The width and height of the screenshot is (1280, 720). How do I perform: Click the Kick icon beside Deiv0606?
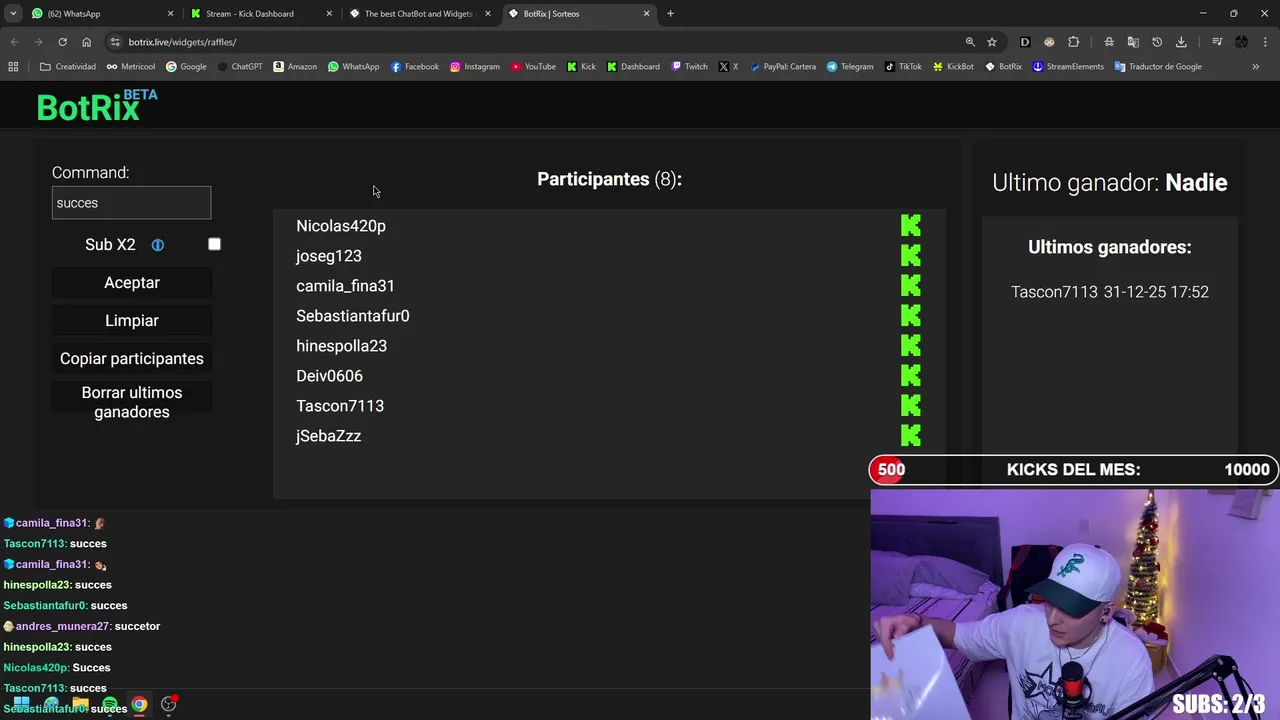click(910, 376)
